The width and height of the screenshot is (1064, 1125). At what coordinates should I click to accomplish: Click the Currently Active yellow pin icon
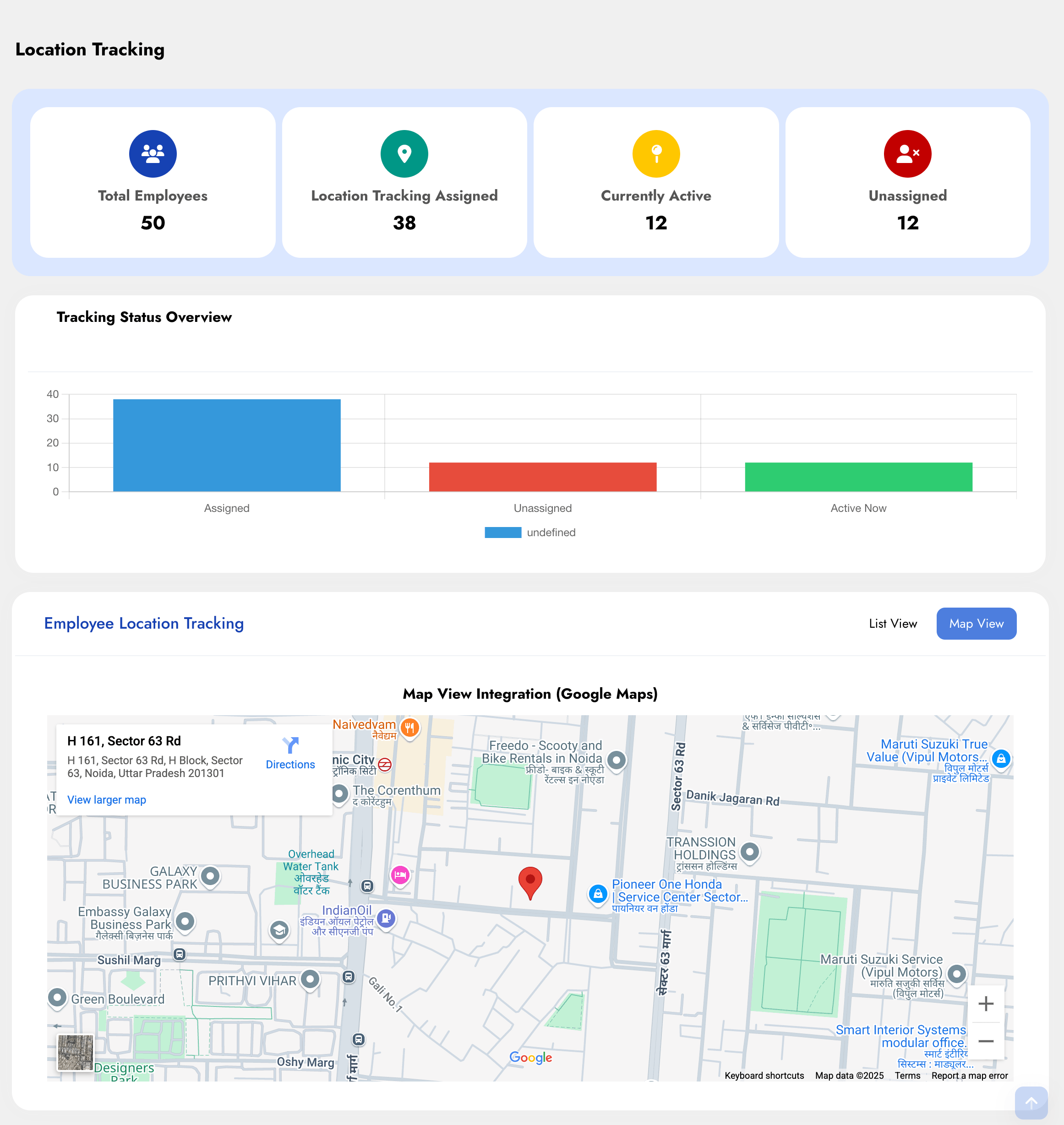(655, 154)
